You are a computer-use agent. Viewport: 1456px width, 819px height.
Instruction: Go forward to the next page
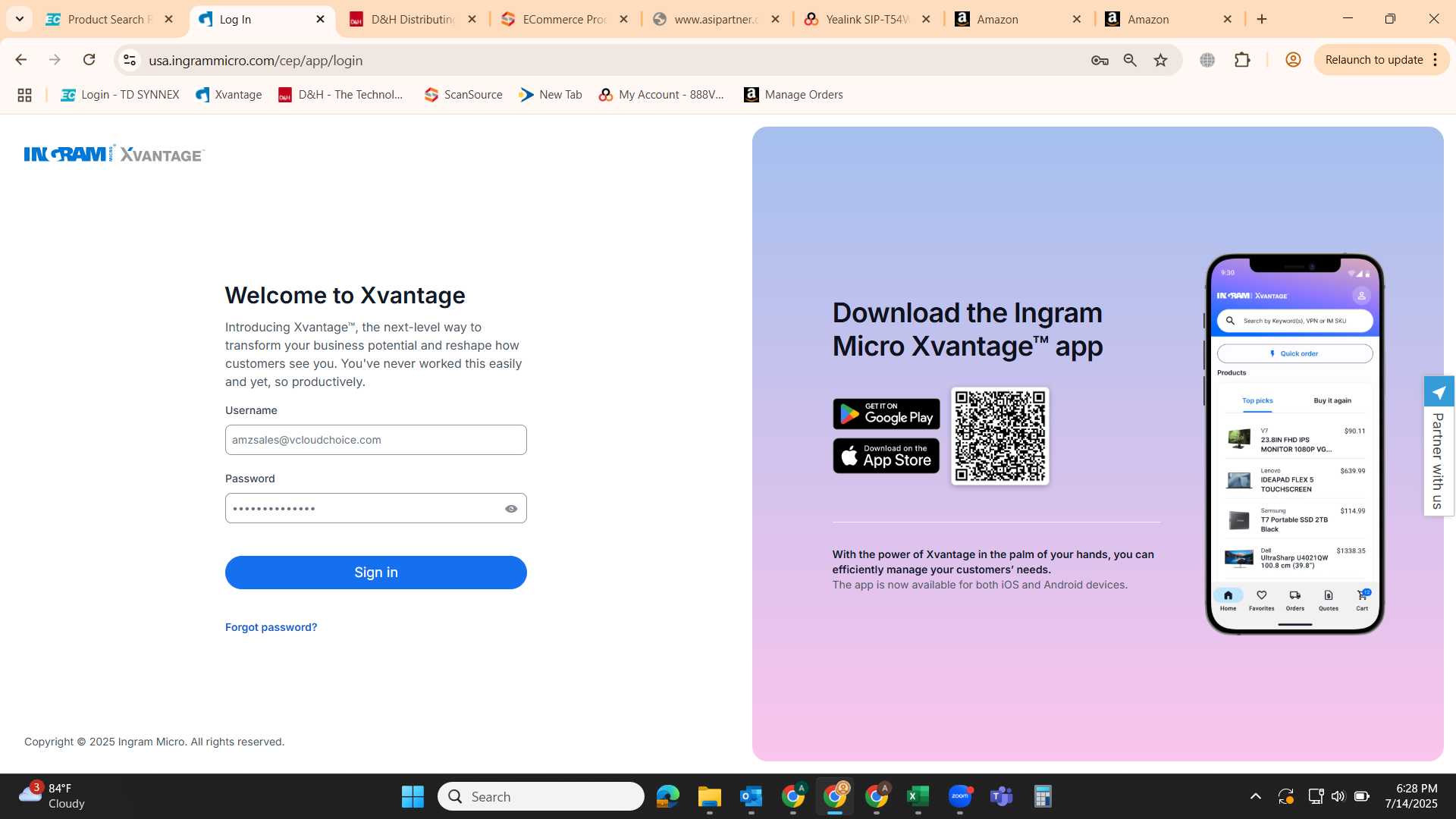[55, 60]
